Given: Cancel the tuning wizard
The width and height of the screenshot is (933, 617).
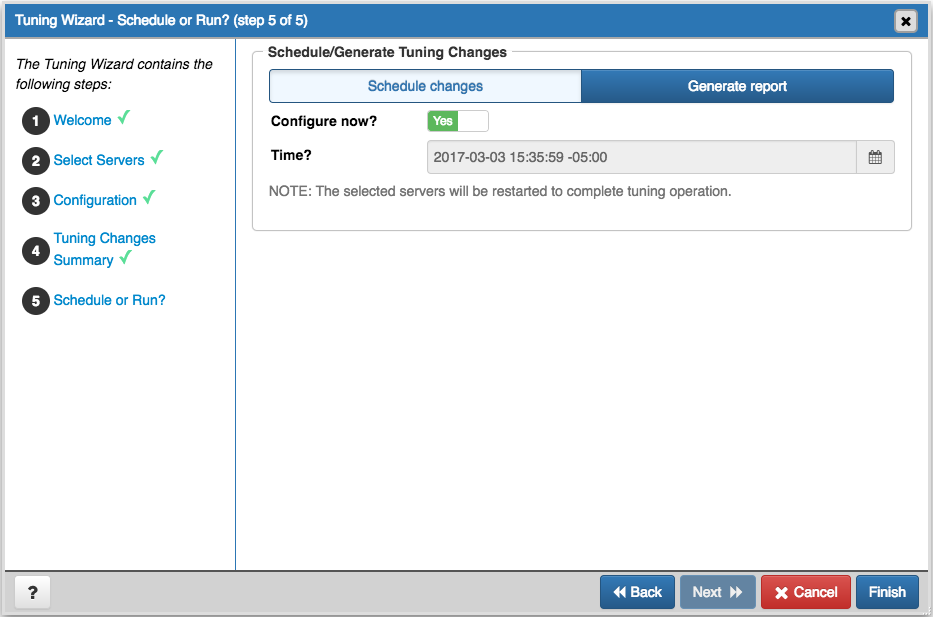Looking at the screenshot, I should tap(806, 592).
